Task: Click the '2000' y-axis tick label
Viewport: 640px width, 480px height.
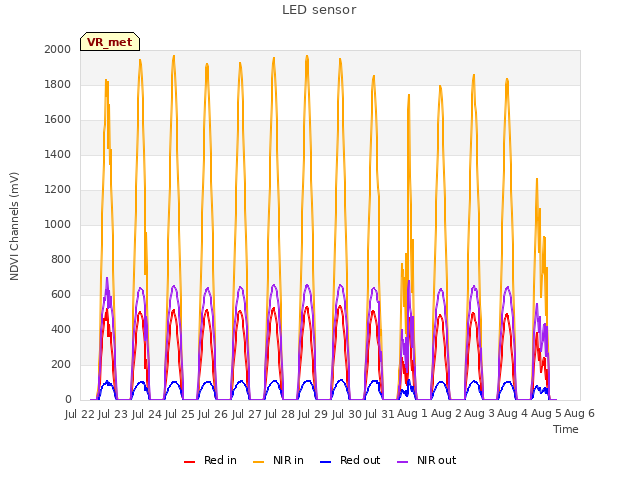Action: (58, 49)
